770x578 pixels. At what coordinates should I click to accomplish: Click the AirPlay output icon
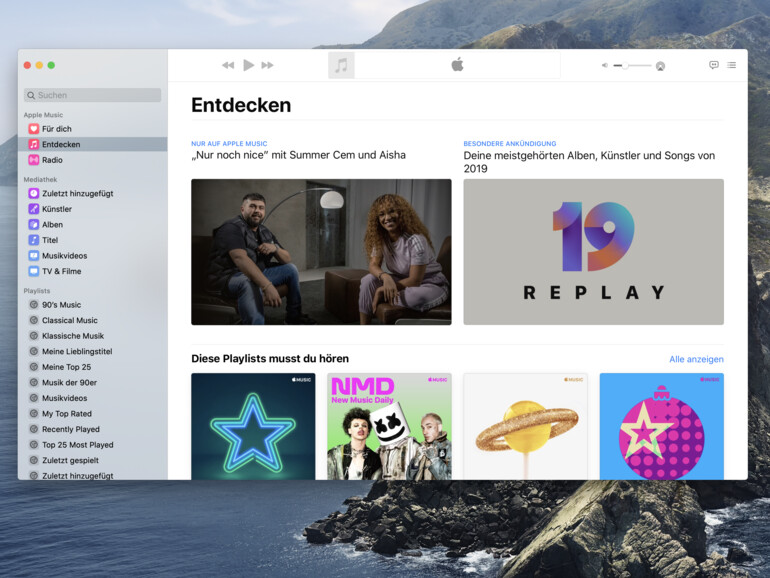point(660,66)
